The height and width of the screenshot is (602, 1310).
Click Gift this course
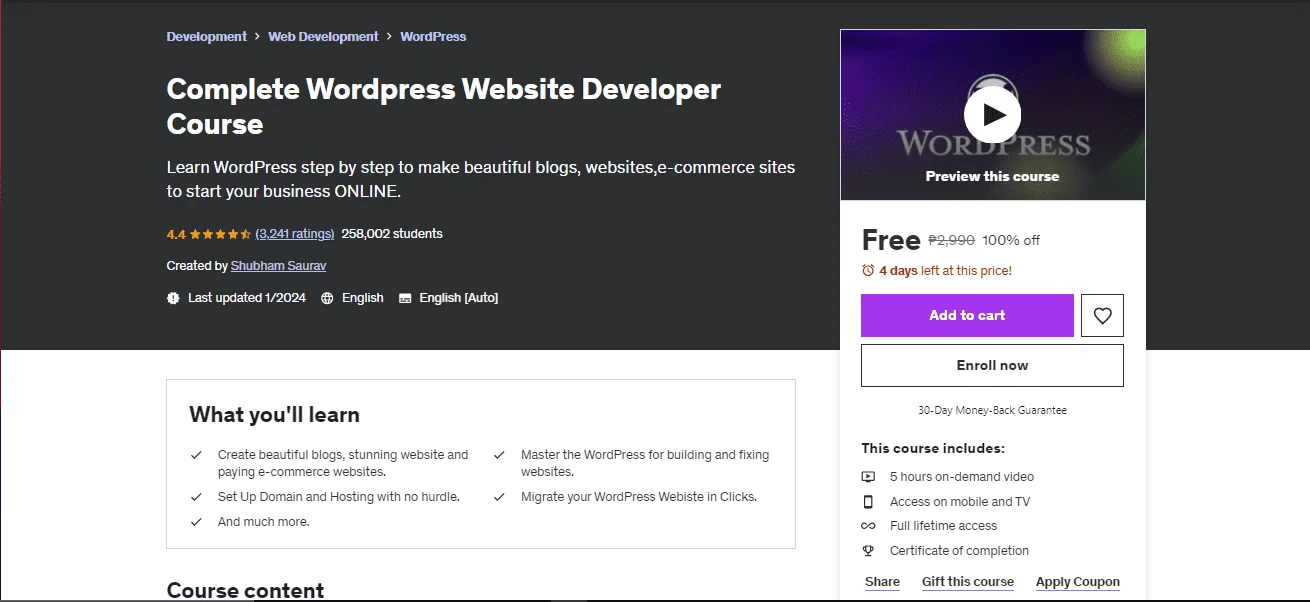tap(968, 582)
